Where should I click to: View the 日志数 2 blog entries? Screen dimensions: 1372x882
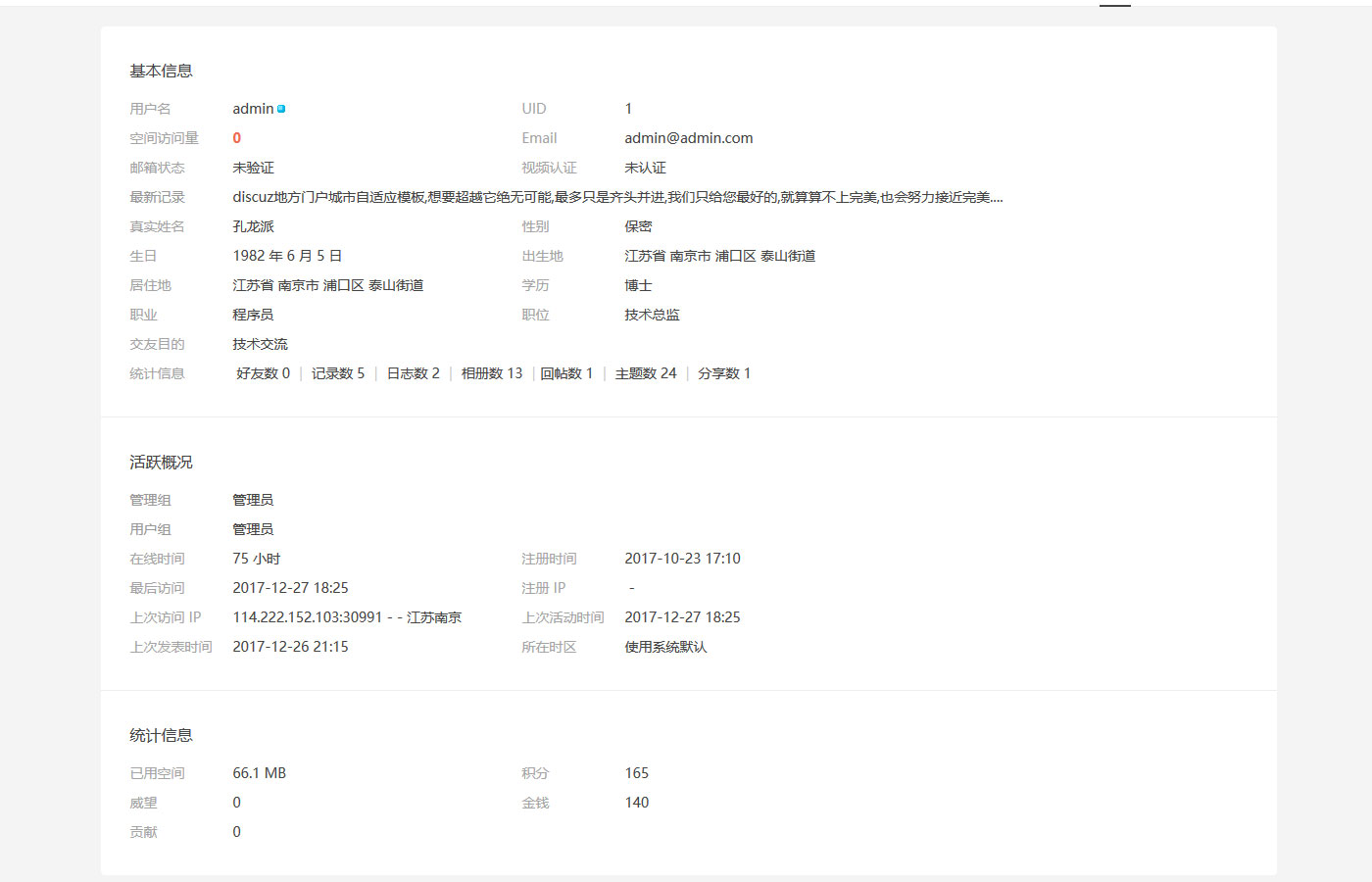pyautogui.click(x=413, y=373)
